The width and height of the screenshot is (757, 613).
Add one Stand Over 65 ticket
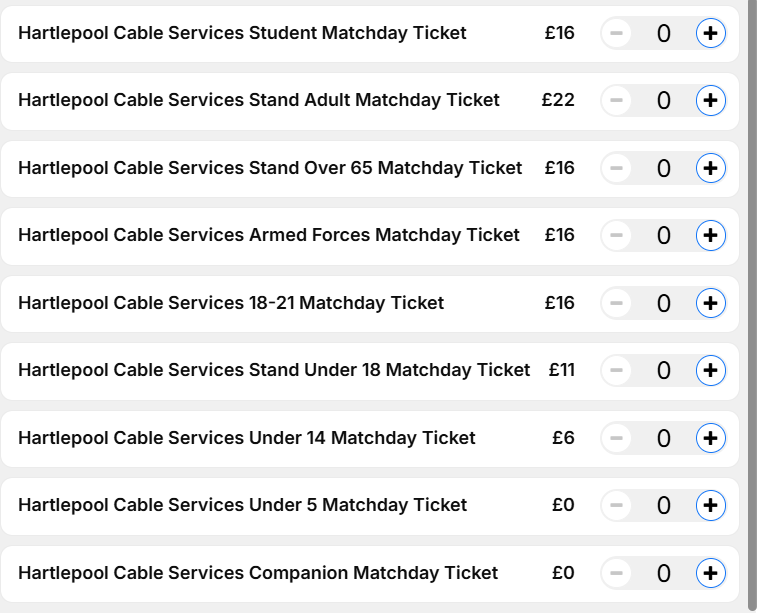pyautogui.click(x=710, y=168)
